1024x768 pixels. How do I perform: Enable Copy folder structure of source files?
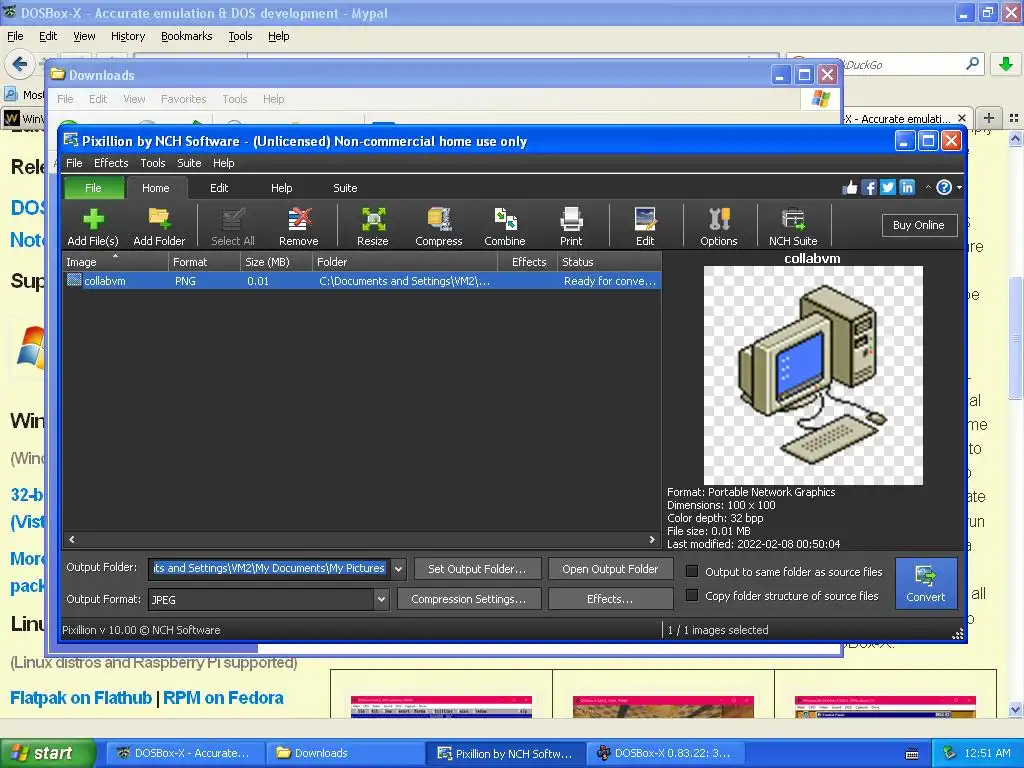(x=692, y=596)
